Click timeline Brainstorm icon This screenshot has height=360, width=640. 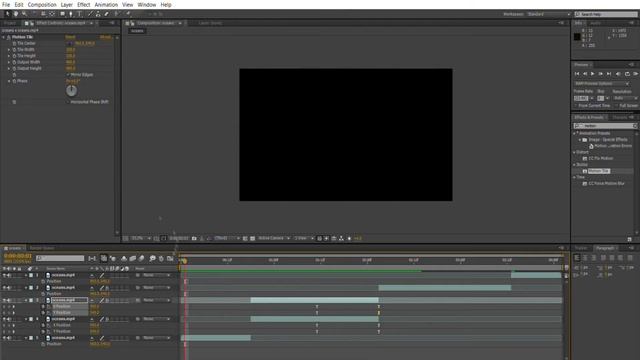pos(152,258)
